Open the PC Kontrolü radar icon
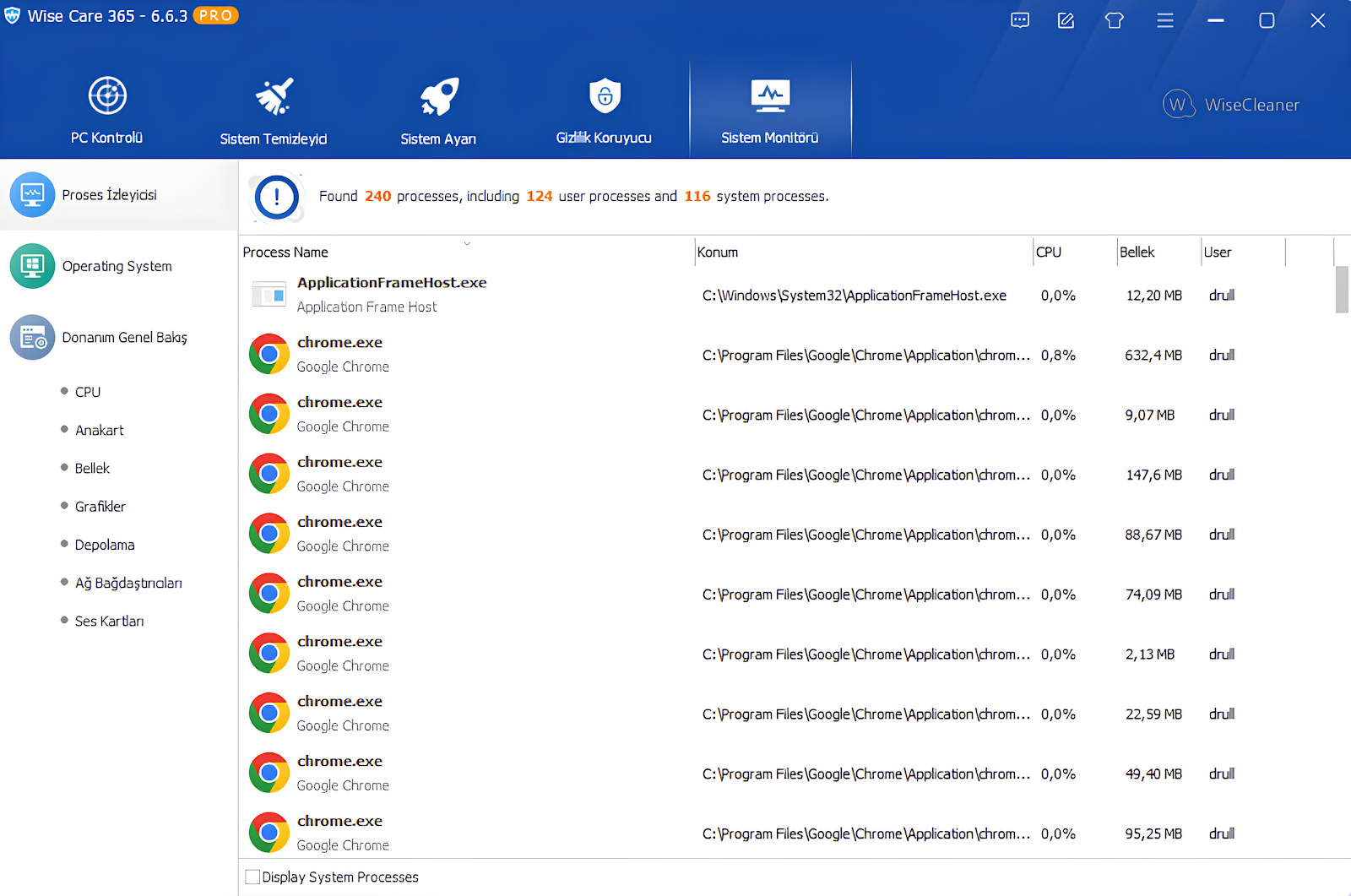This screenshot has height=896, width=1351. click(x=107, y=95)
